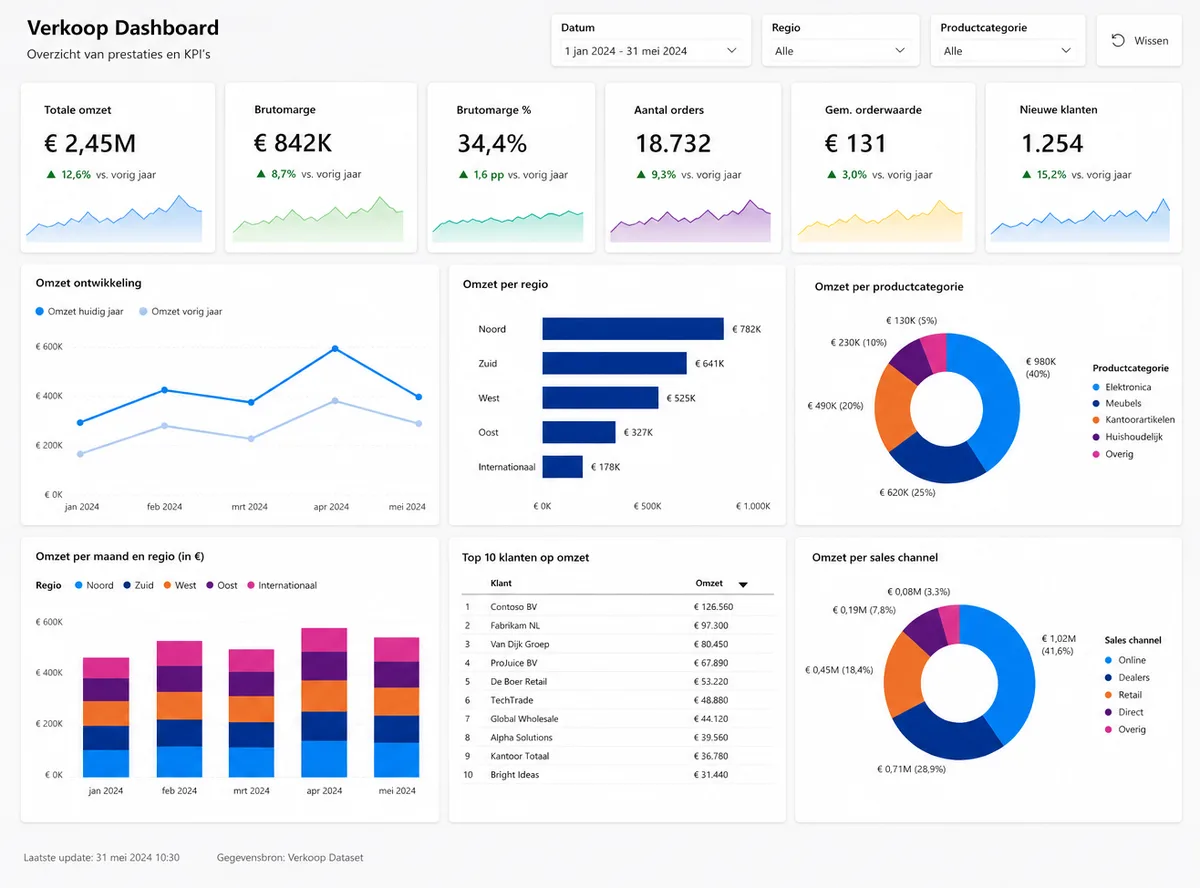The image size is (1200, 888).
Task: Select Kantoorartikelen legend entry
Action: point(1134,420)
